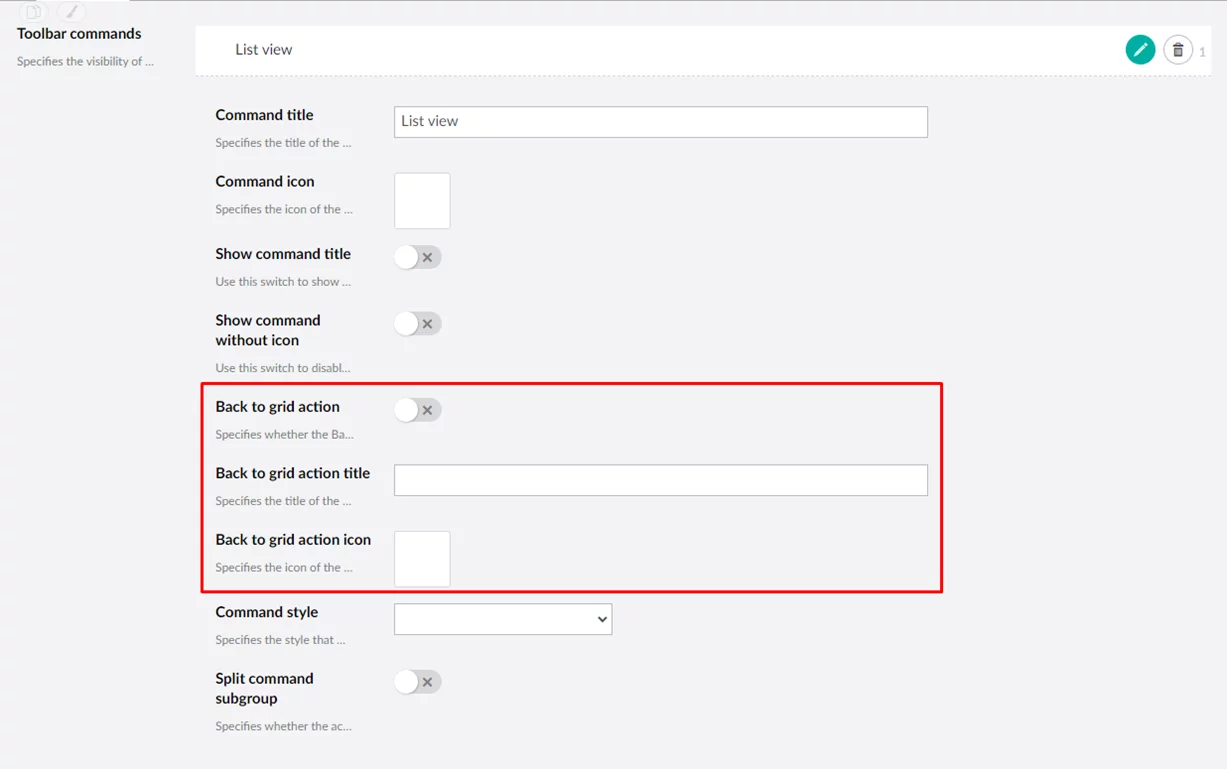Click the green pencil edit icon
Image resolution: width=1227 pixels, height=769 pixels.
(x=1140, y=50)
